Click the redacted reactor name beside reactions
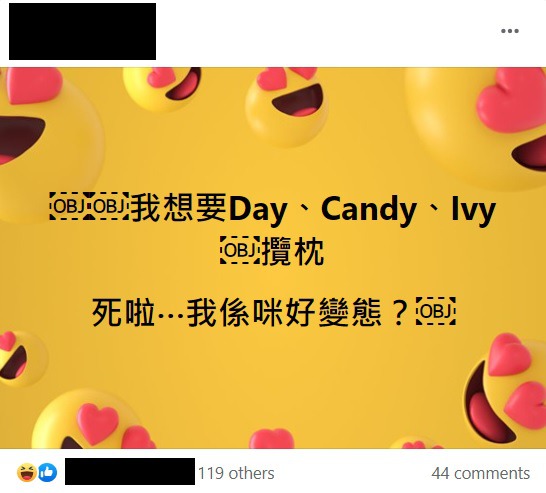 [x=130, y=471]
